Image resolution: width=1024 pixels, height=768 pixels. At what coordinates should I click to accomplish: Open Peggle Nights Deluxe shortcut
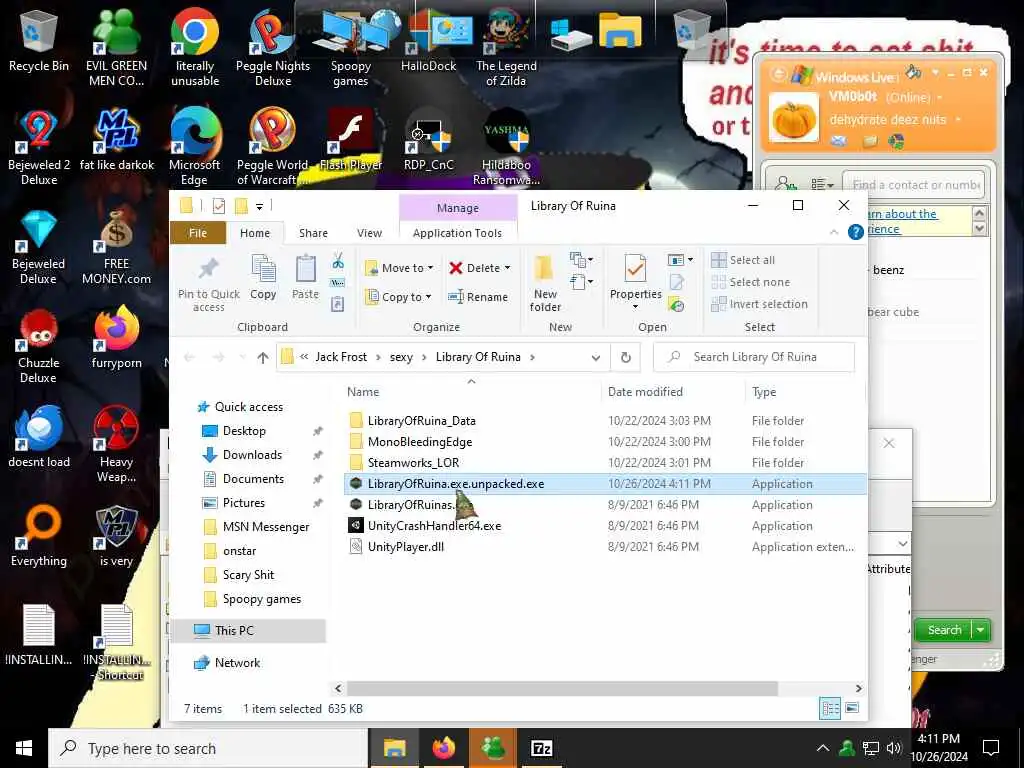coord(273,47)
